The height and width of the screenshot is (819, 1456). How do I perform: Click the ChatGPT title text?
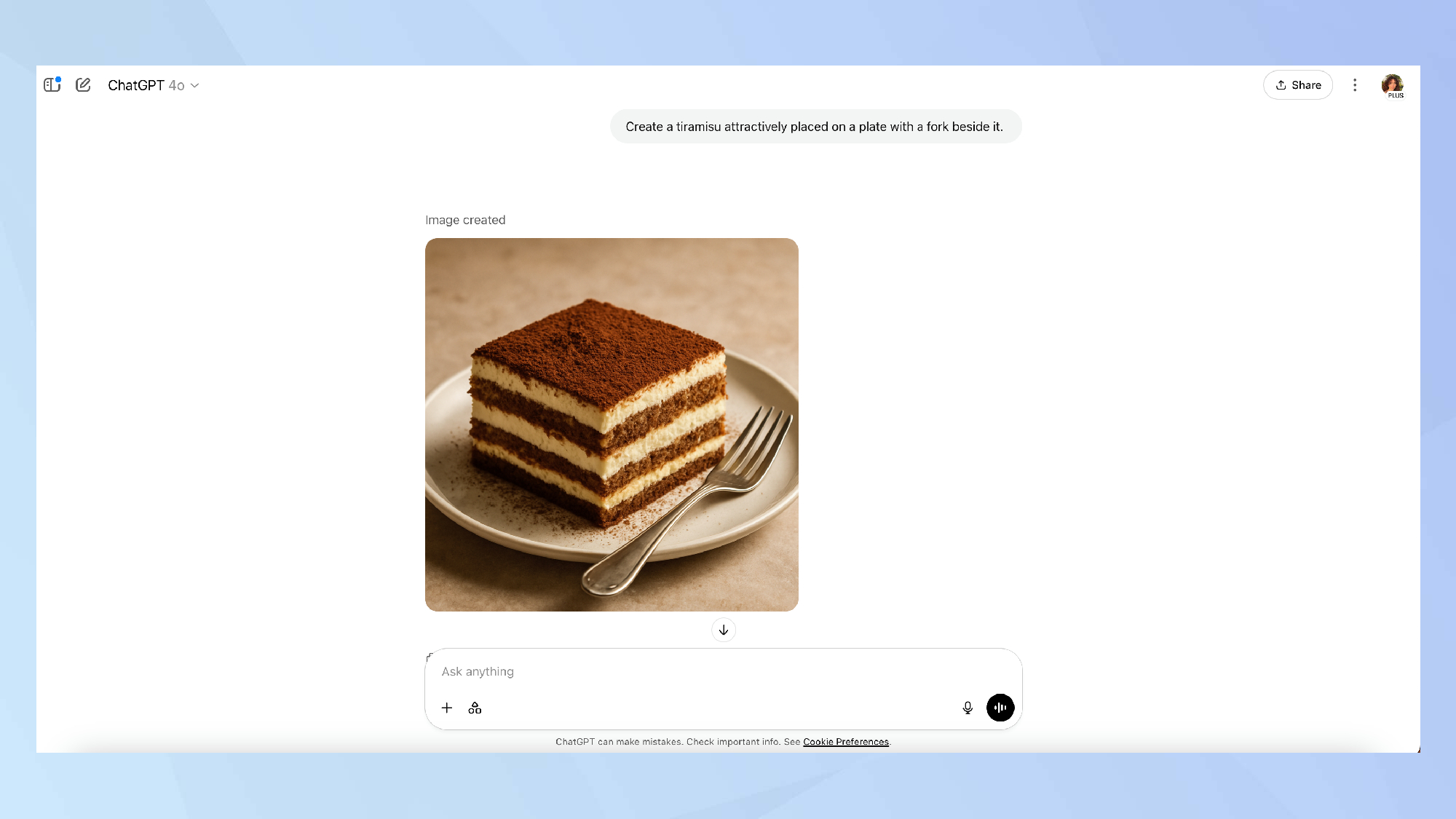click(x=136, y=85)
